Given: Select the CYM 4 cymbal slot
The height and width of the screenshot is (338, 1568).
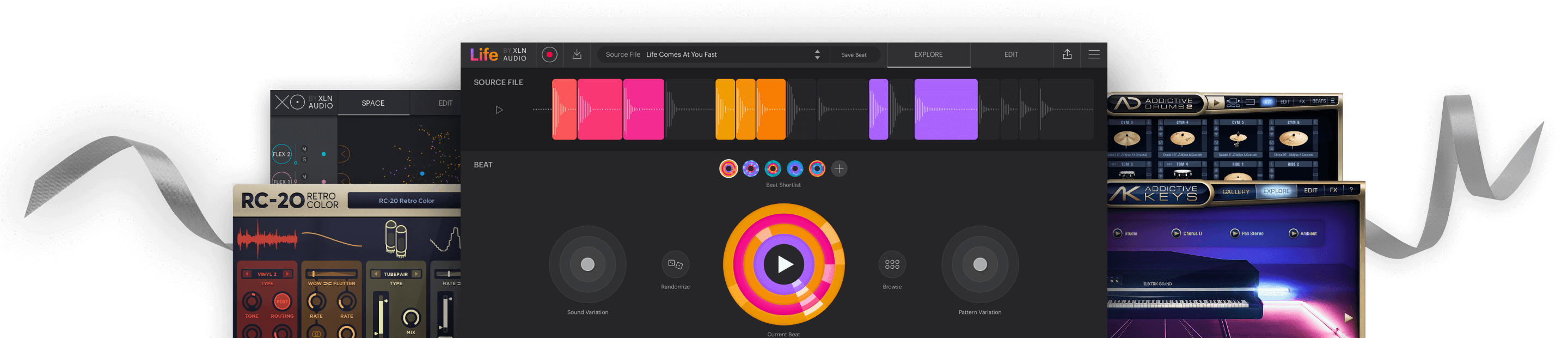Looking at the screenshot, I should pos(1182,139).
